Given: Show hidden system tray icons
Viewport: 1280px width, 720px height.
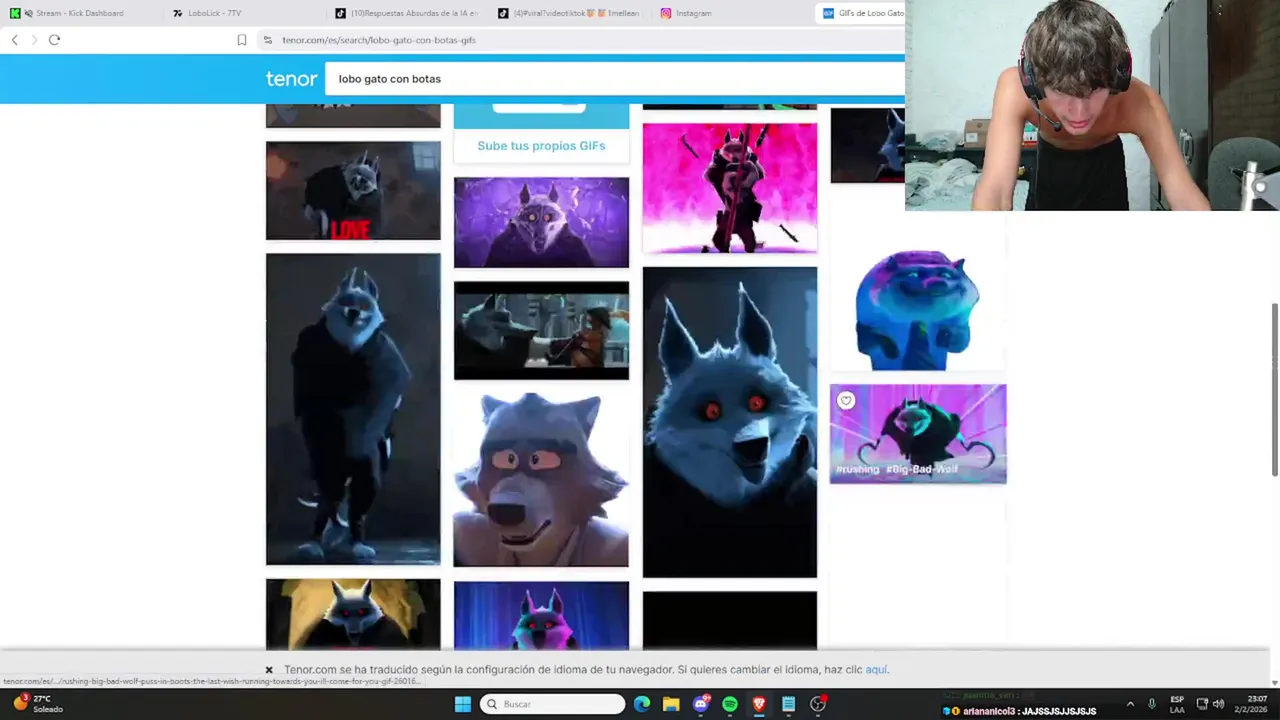Looking at the screenshot, I should [x=1130, y=704].
